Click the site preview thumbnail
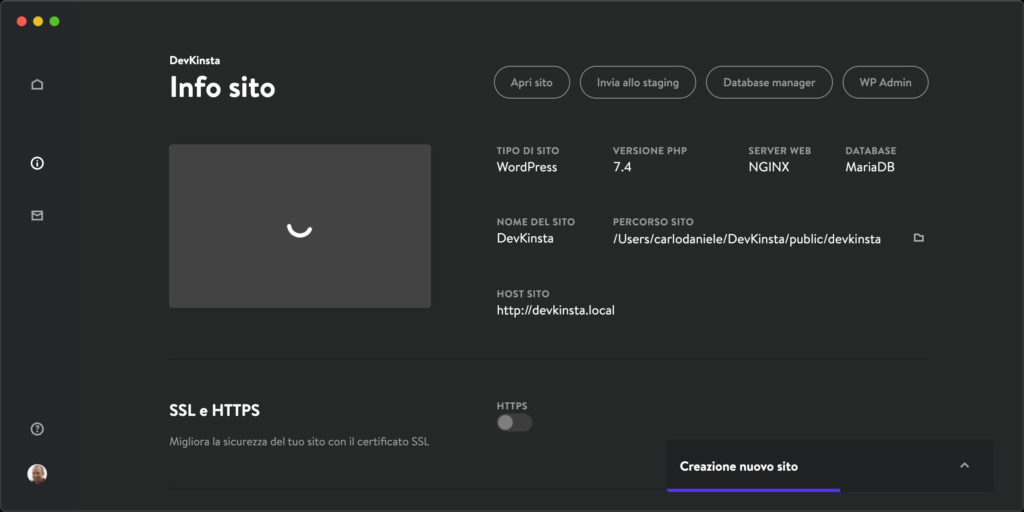 click(300, 226)
